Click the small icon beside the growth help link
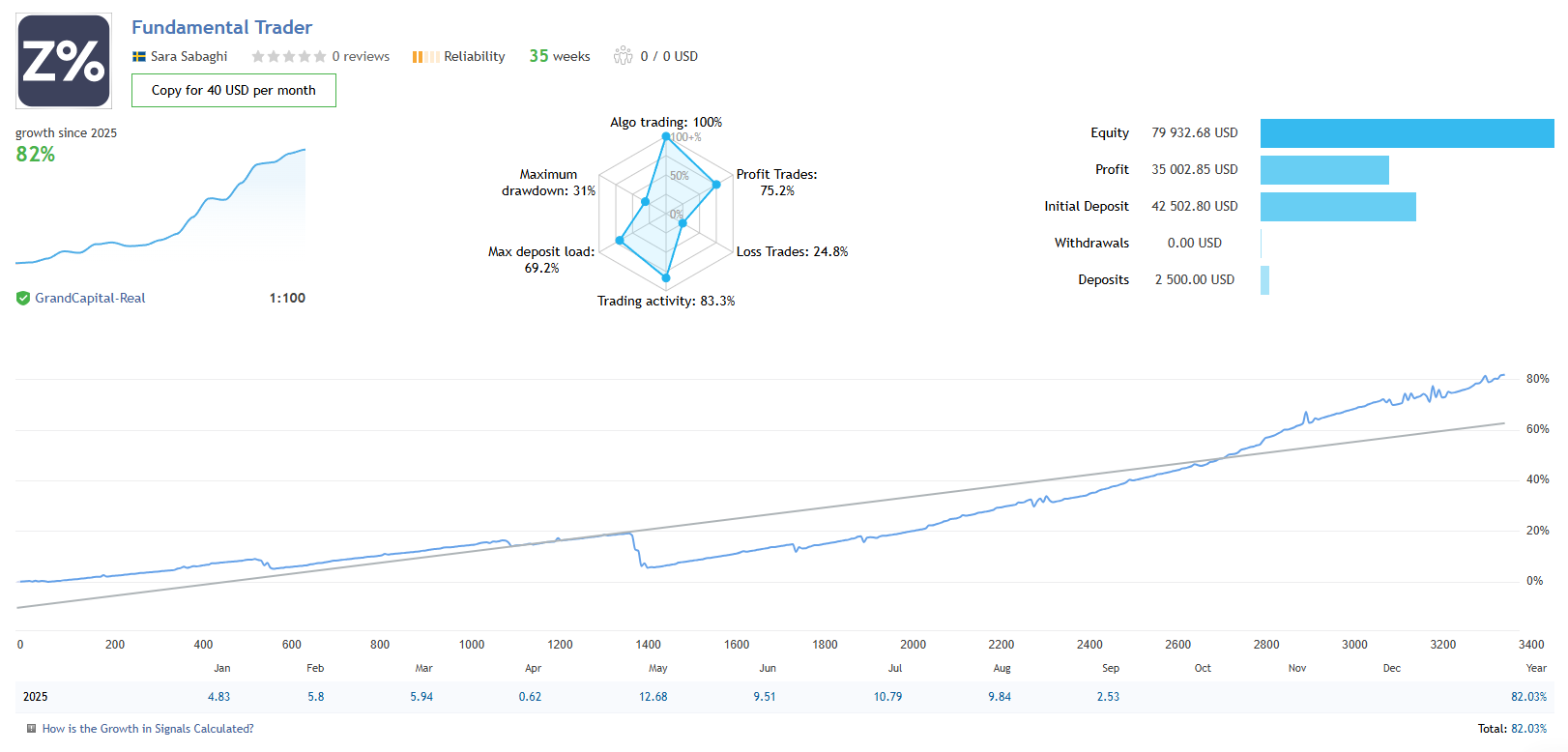The image size is (1568, 752). 31,729
